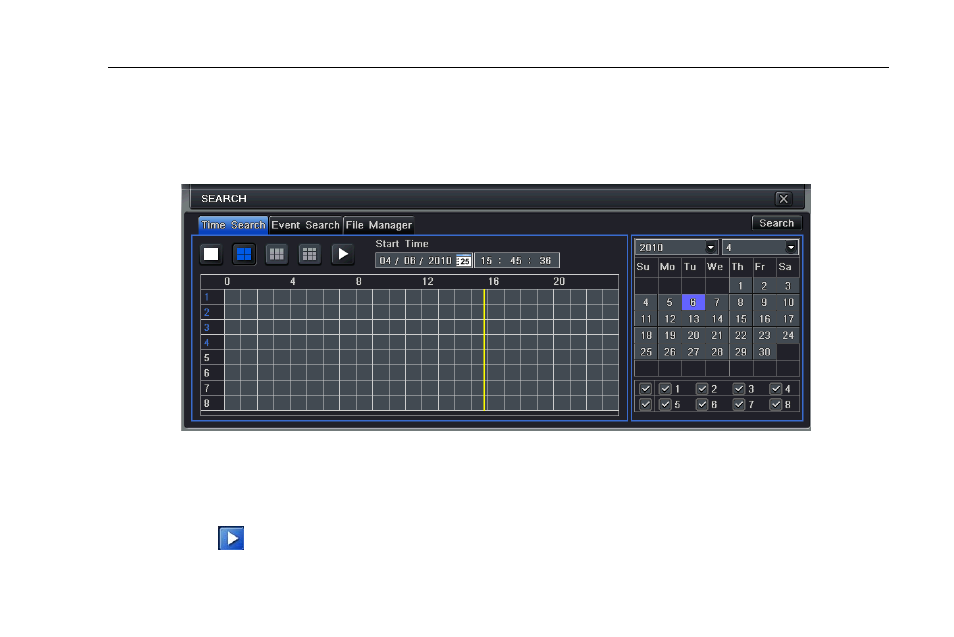Select four-split view layout icon
Viewport: 954px width, 637px height.
point(244,254)
